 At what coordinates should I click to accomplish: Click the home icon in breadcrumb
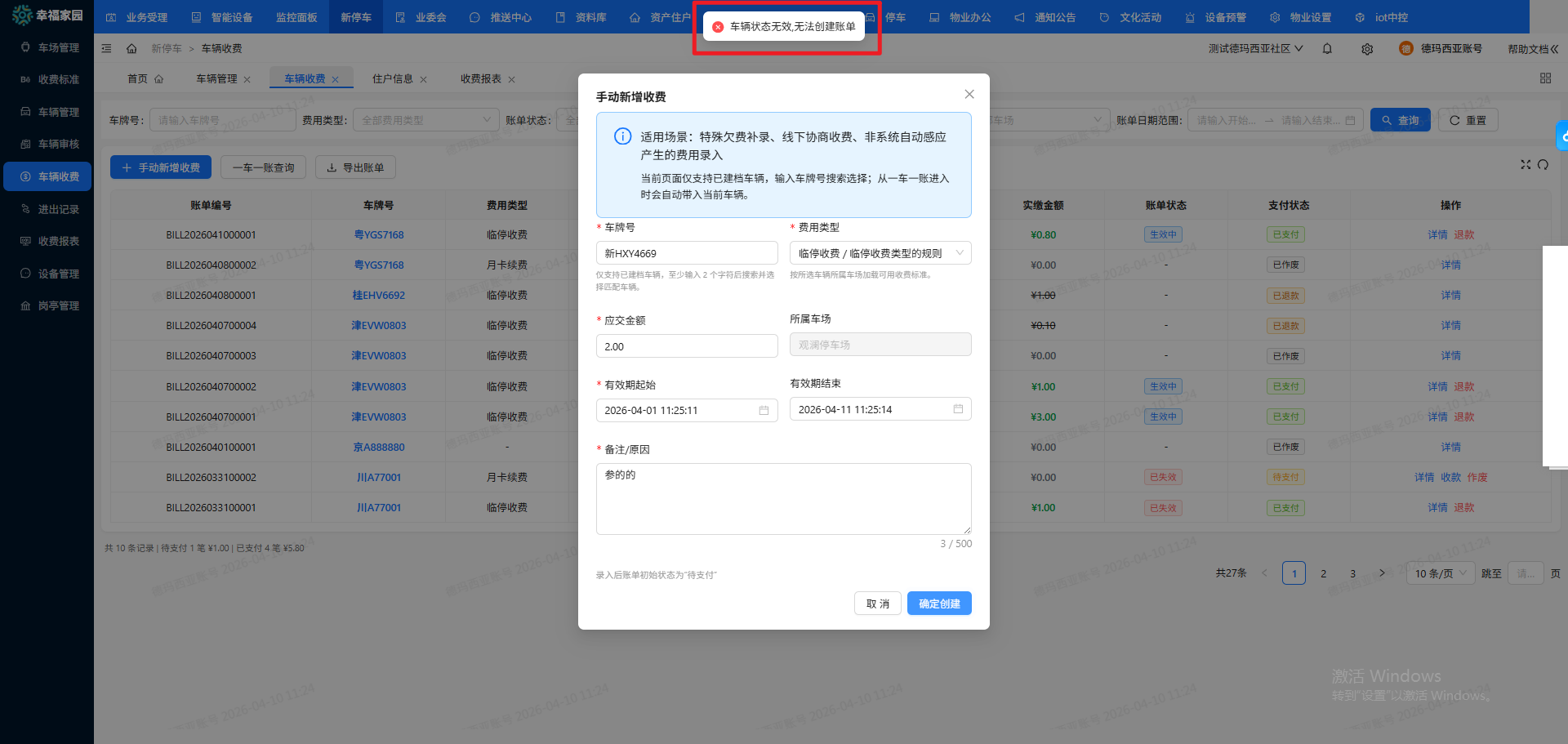click(131, 49)
